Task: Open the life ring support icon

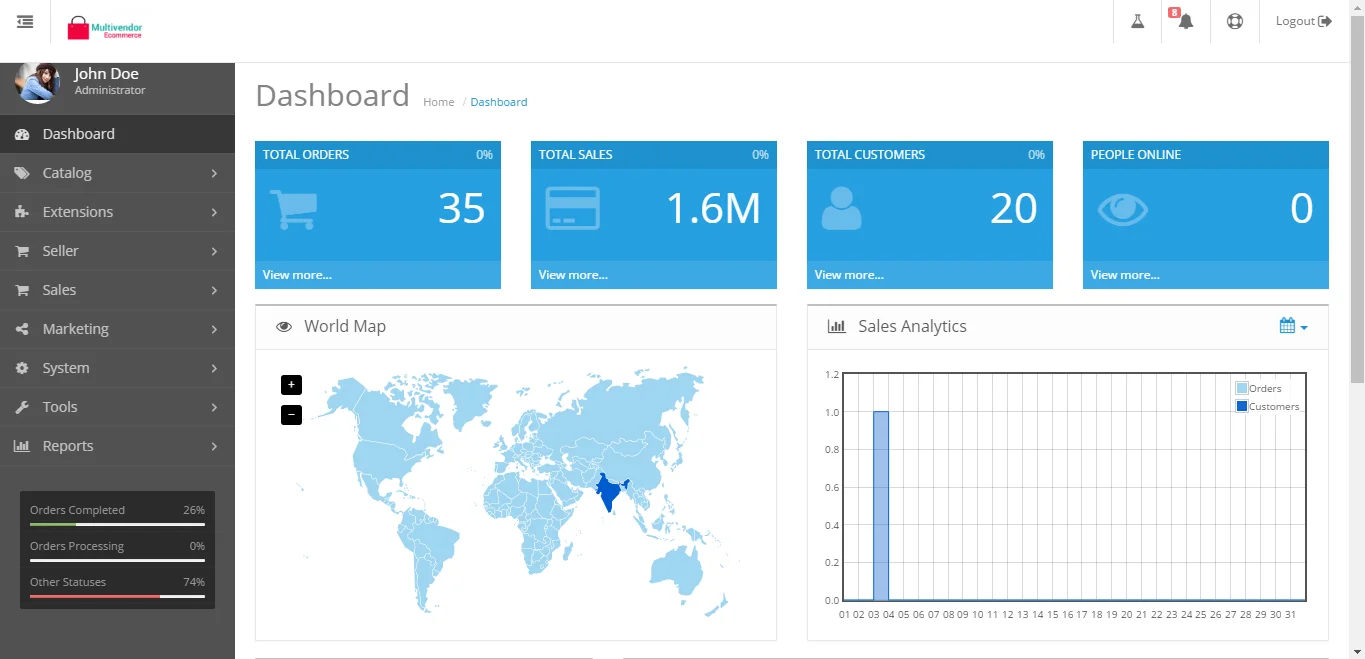Action: click(x=1235, y=21)
